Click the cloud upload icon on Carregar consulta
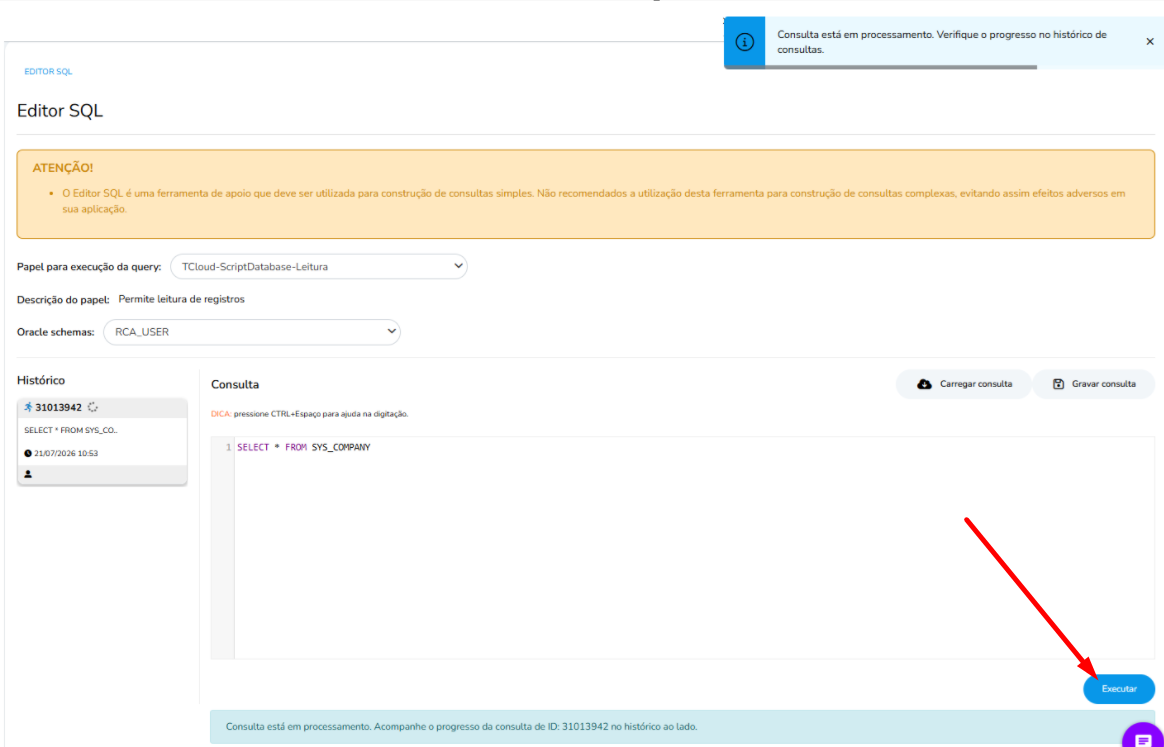 coord(924,384)
